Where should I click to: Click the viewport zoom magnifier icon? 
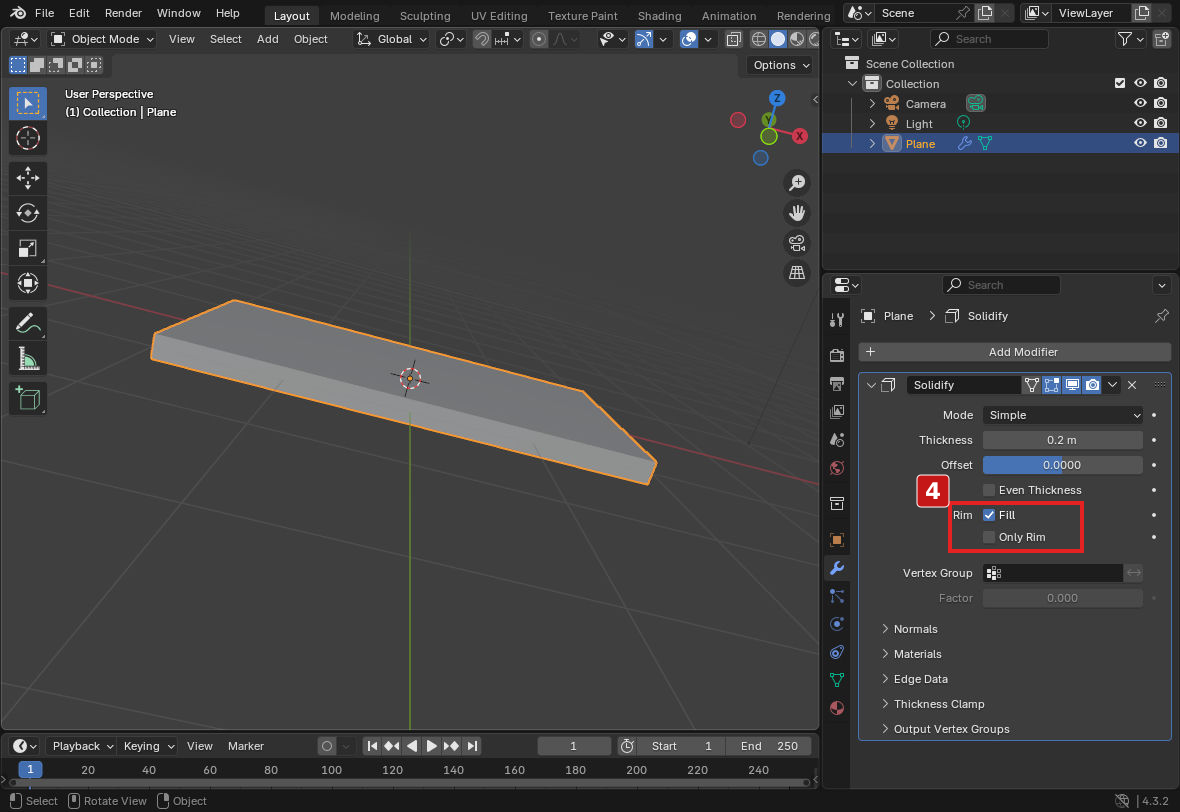[x=797, y=183]
